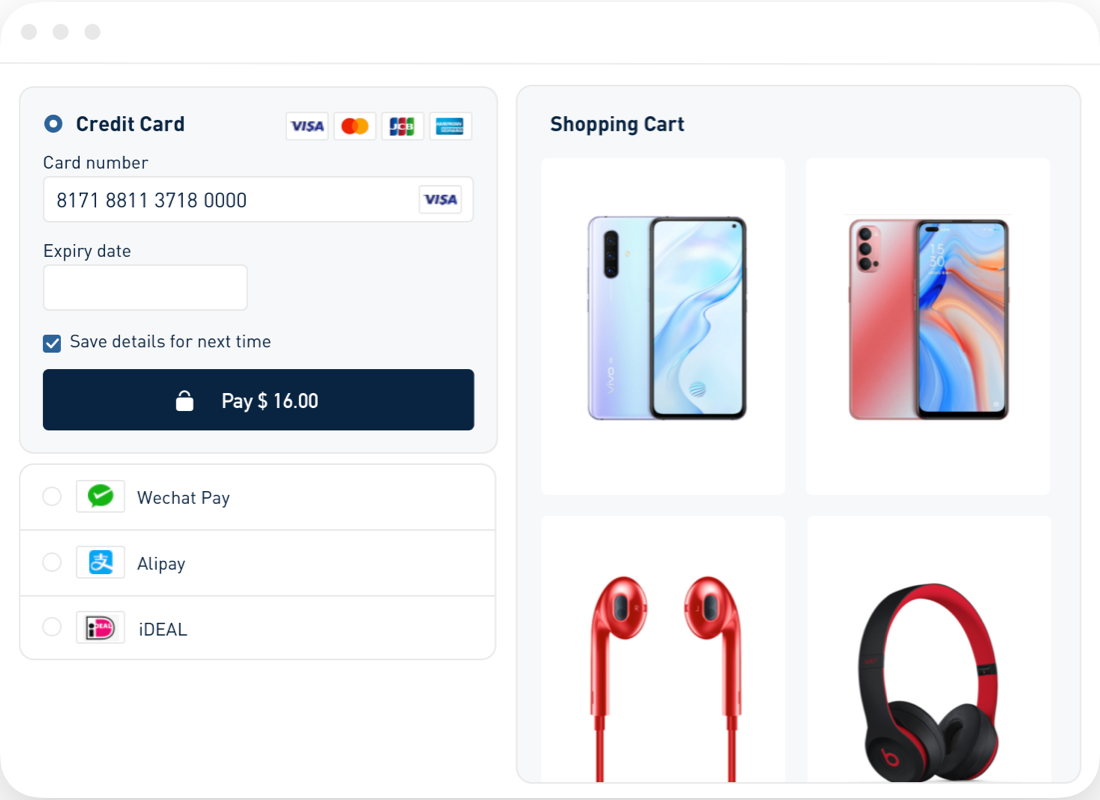
Task: Uncheck Save details for next time
Action: pyautogui.click(x=52, y=343)
